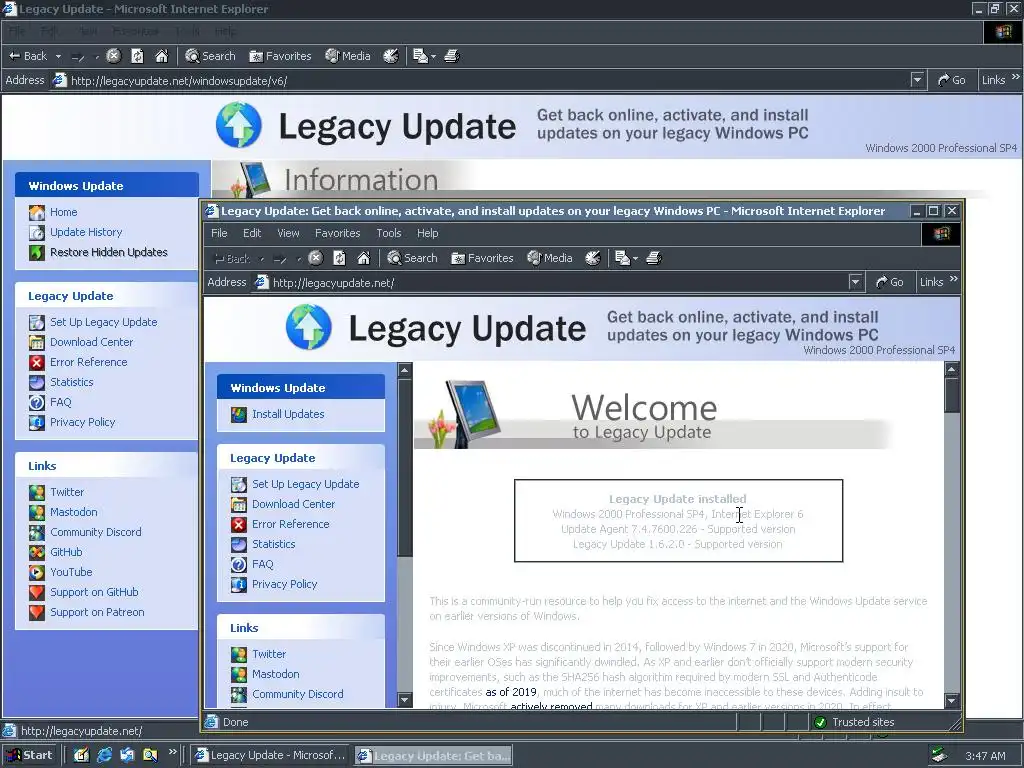Viewport: 1024px width, 768px height.
Task: Open Tools menu in front window
Action: pos(389,233)
